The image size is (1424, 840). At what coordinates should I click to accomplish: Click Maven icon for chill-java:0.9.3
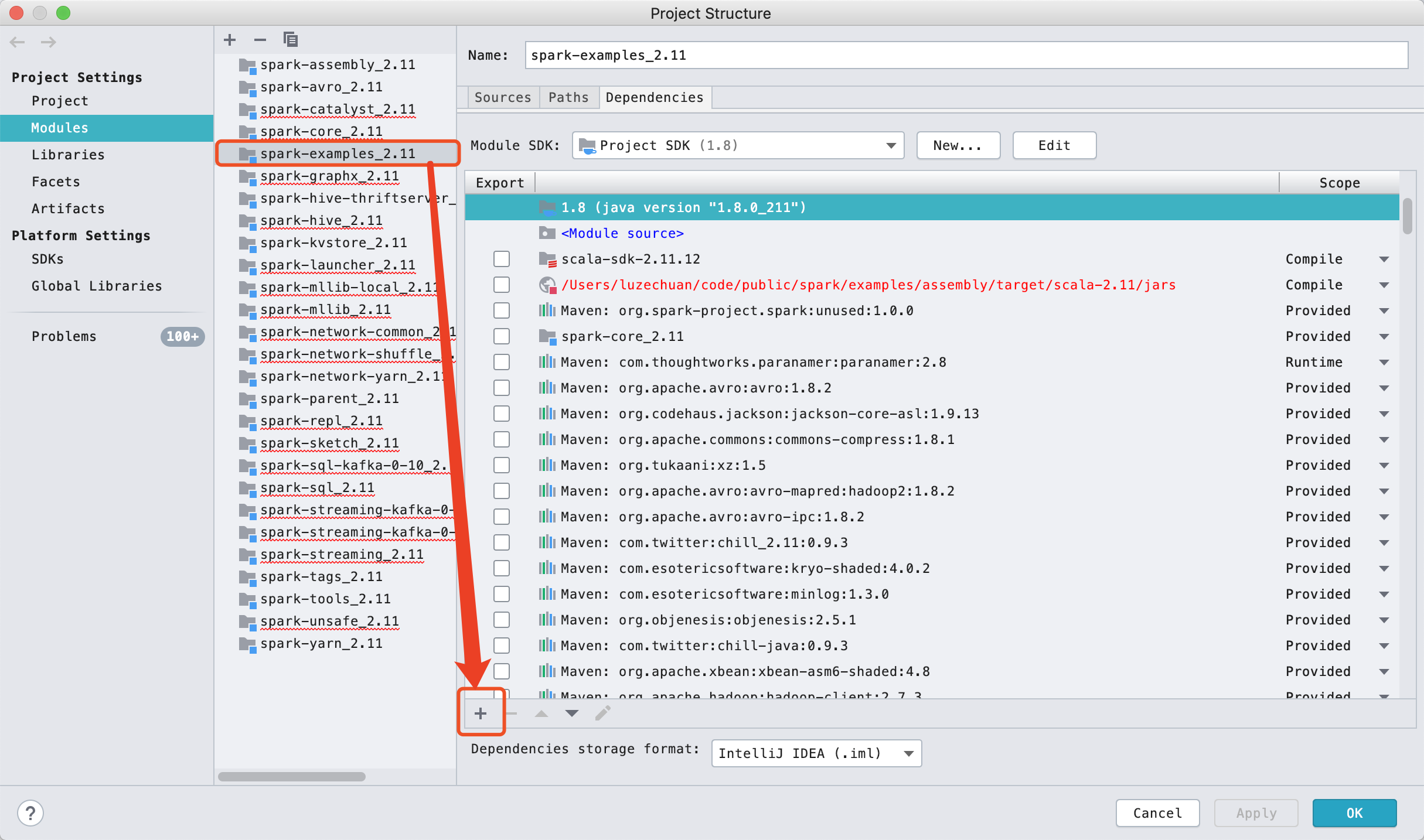point(547,646)
